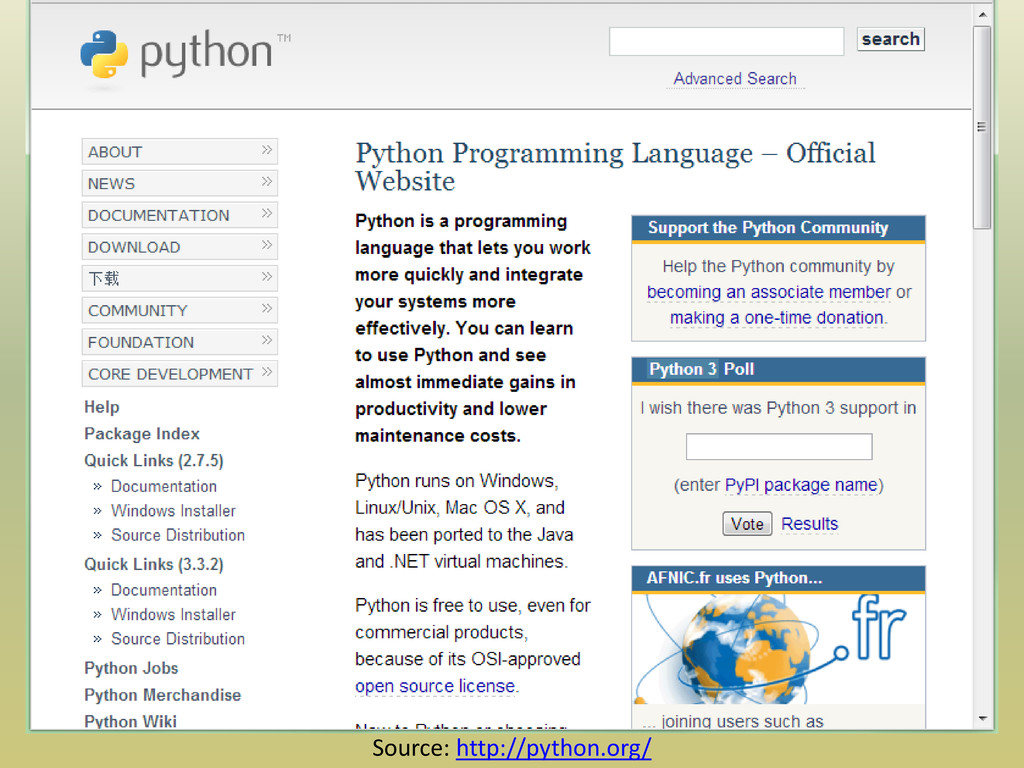Focus the Python 3 poll package field
The height and width of the screenshot is (768, 1024).
click(778, 446)
